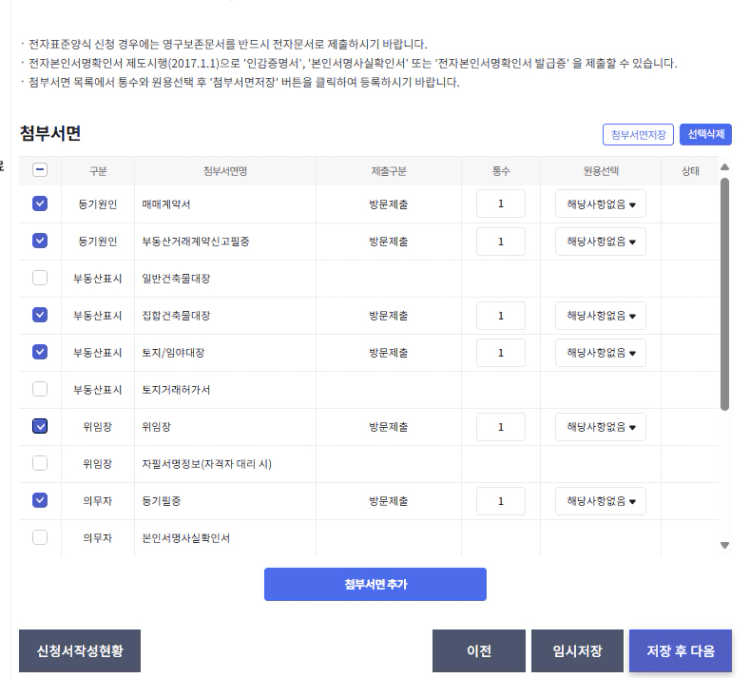Viewport: 750px width, 678px height.
Task: Click 저장 후 다음 to proceed
Action: [x=680, y=651]
